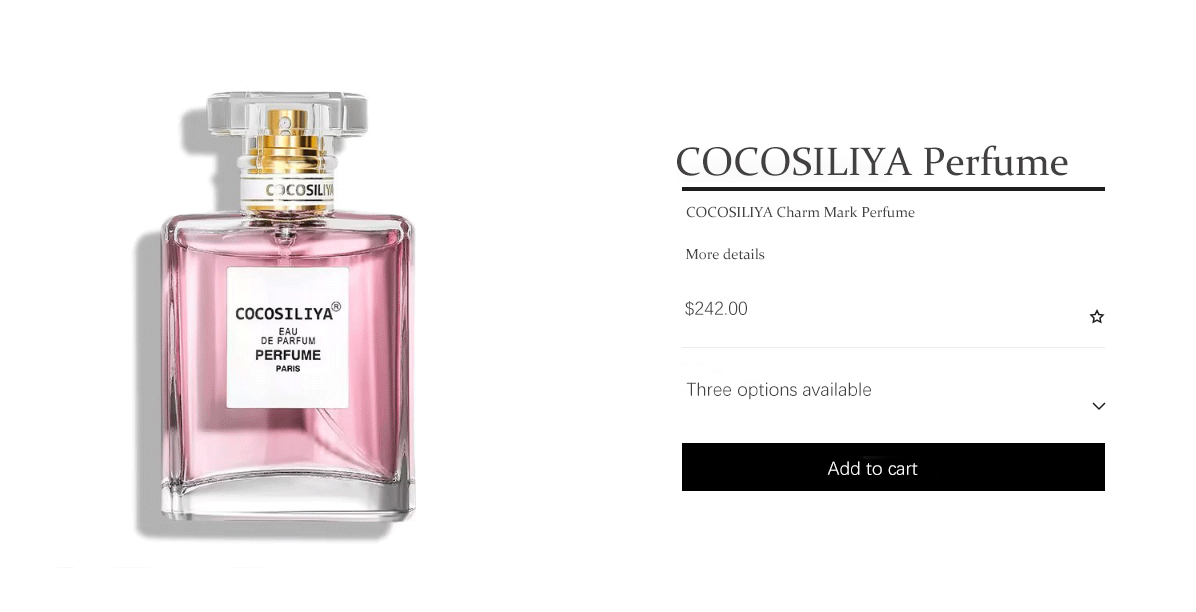Click the COCOSILIYA Perfume product title
Viewport: 1196px width, 612px height.
click(x=872, y=162)
